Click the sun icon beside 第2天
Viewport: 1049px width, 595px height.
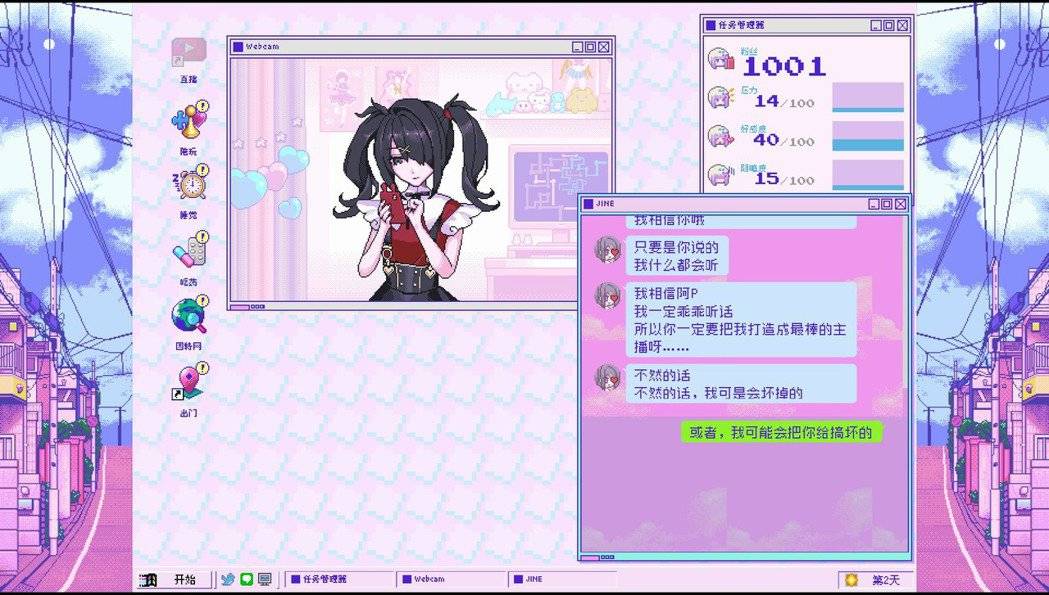(x=851, y=579)
